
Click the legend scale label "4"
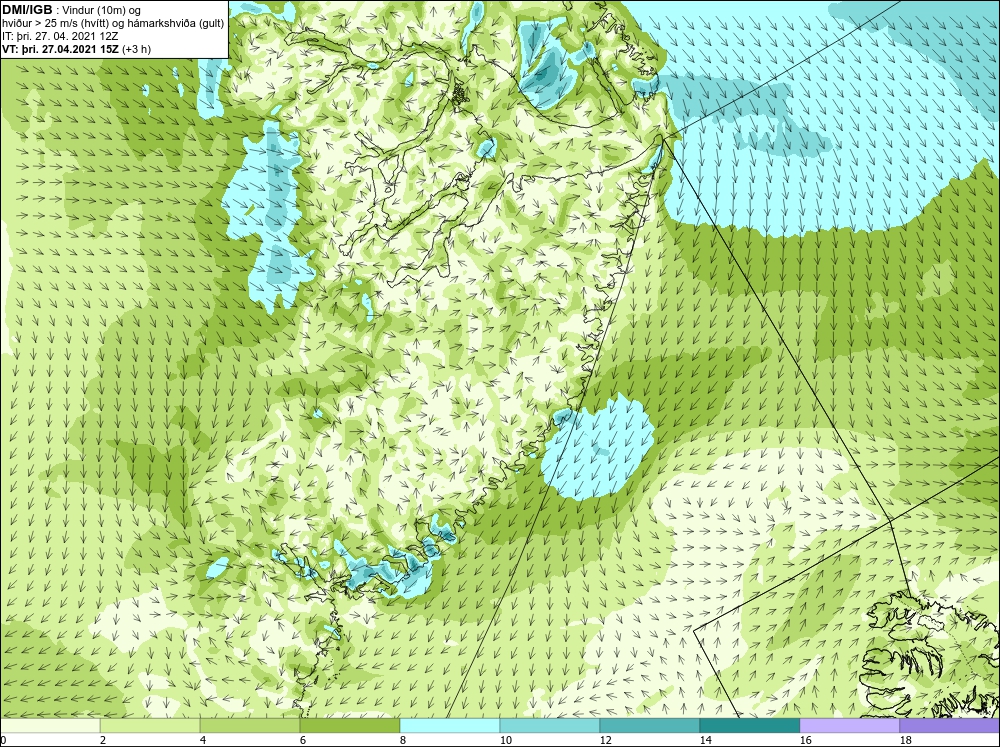(x=203, y=740)
